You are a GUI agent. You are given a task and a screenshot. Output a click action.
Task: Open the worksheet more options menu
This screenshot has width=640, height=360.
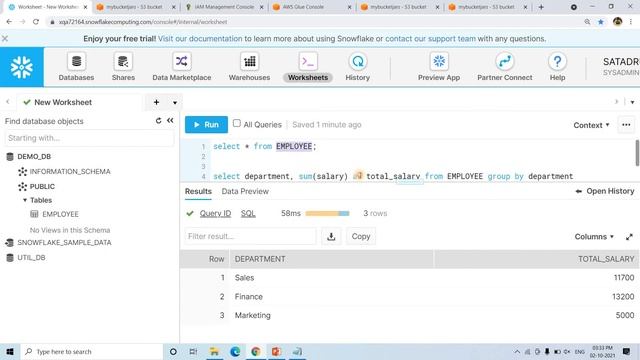(626, 125)
